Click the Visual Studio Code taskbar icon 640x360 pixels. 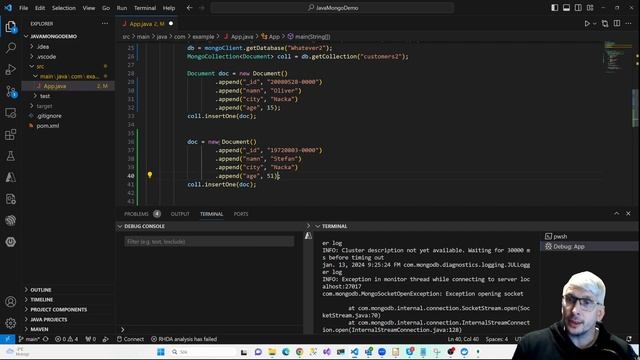(x=354, y=352)
